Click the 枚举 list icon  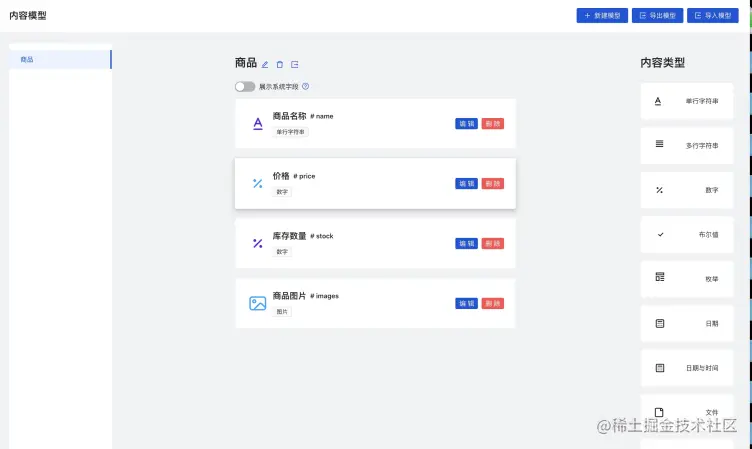pos(660,277)
